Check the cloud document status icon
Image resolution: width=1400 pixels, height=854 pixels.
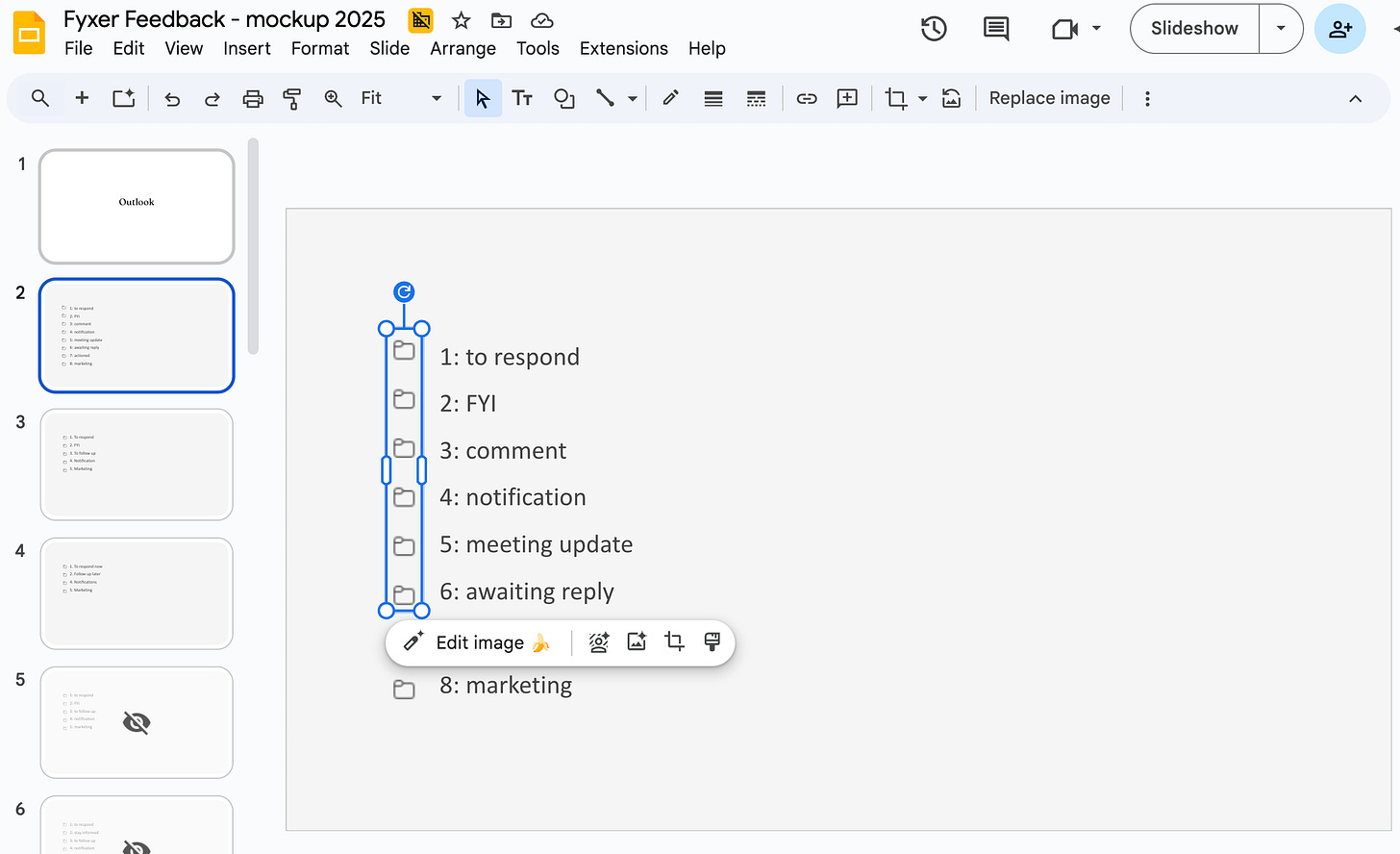542,20
